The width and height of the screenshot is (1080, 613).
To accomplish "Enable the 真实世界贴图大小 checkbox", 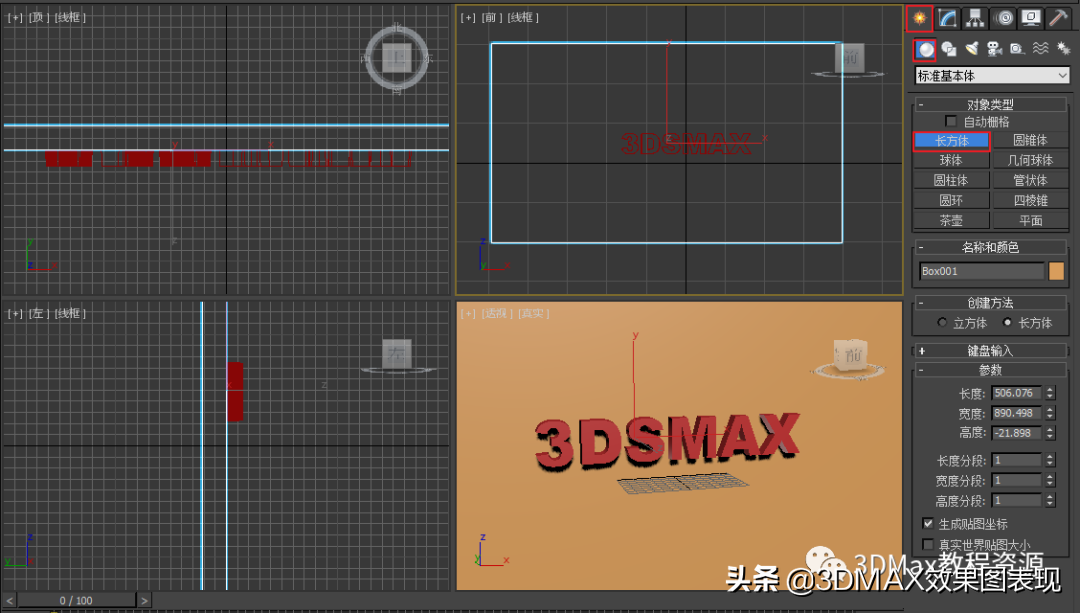I will point(928,544).
